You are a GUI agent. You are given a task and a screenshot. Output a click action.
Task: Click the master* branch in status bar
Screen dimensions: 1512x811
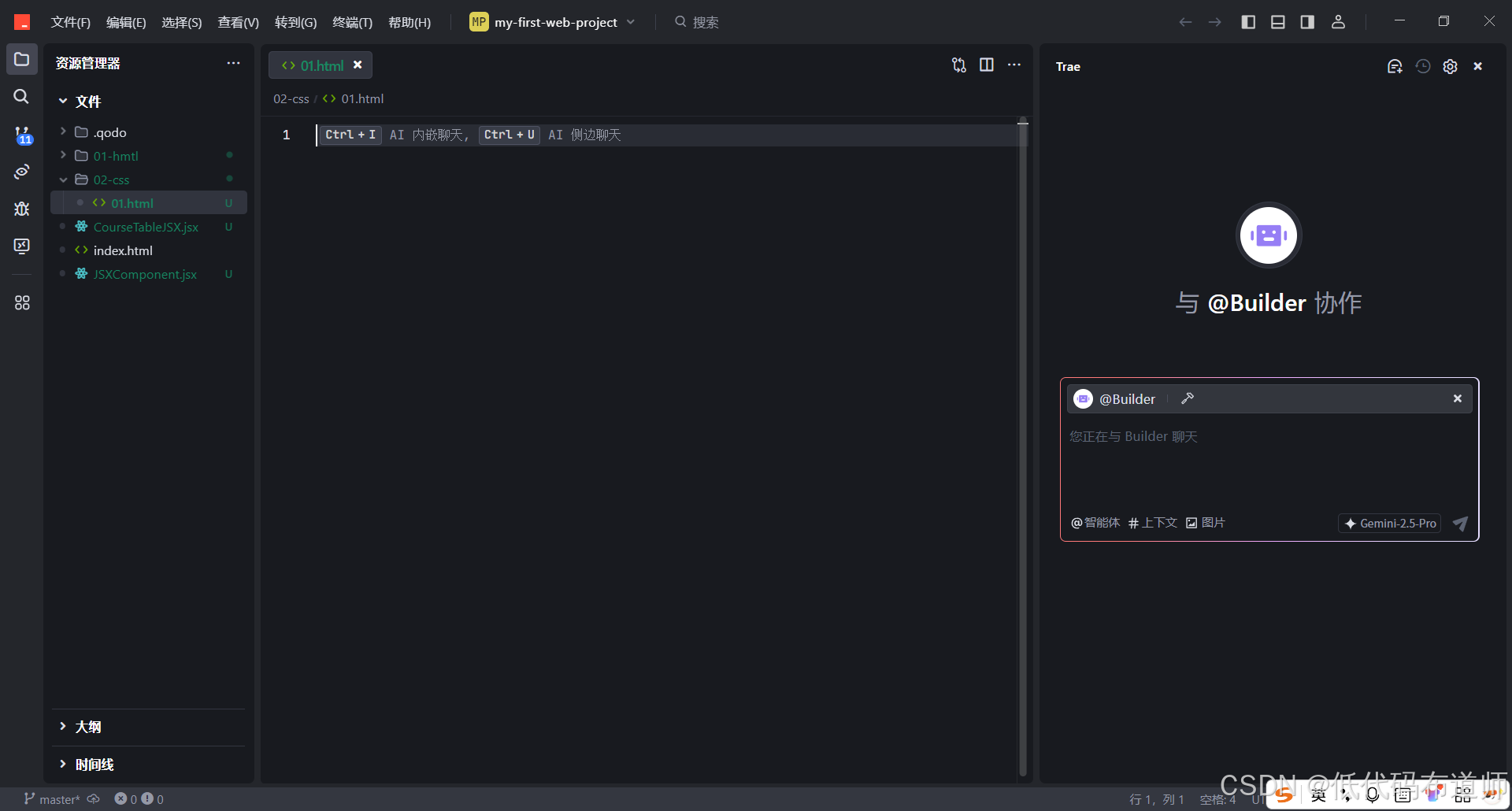coord(52,799)
